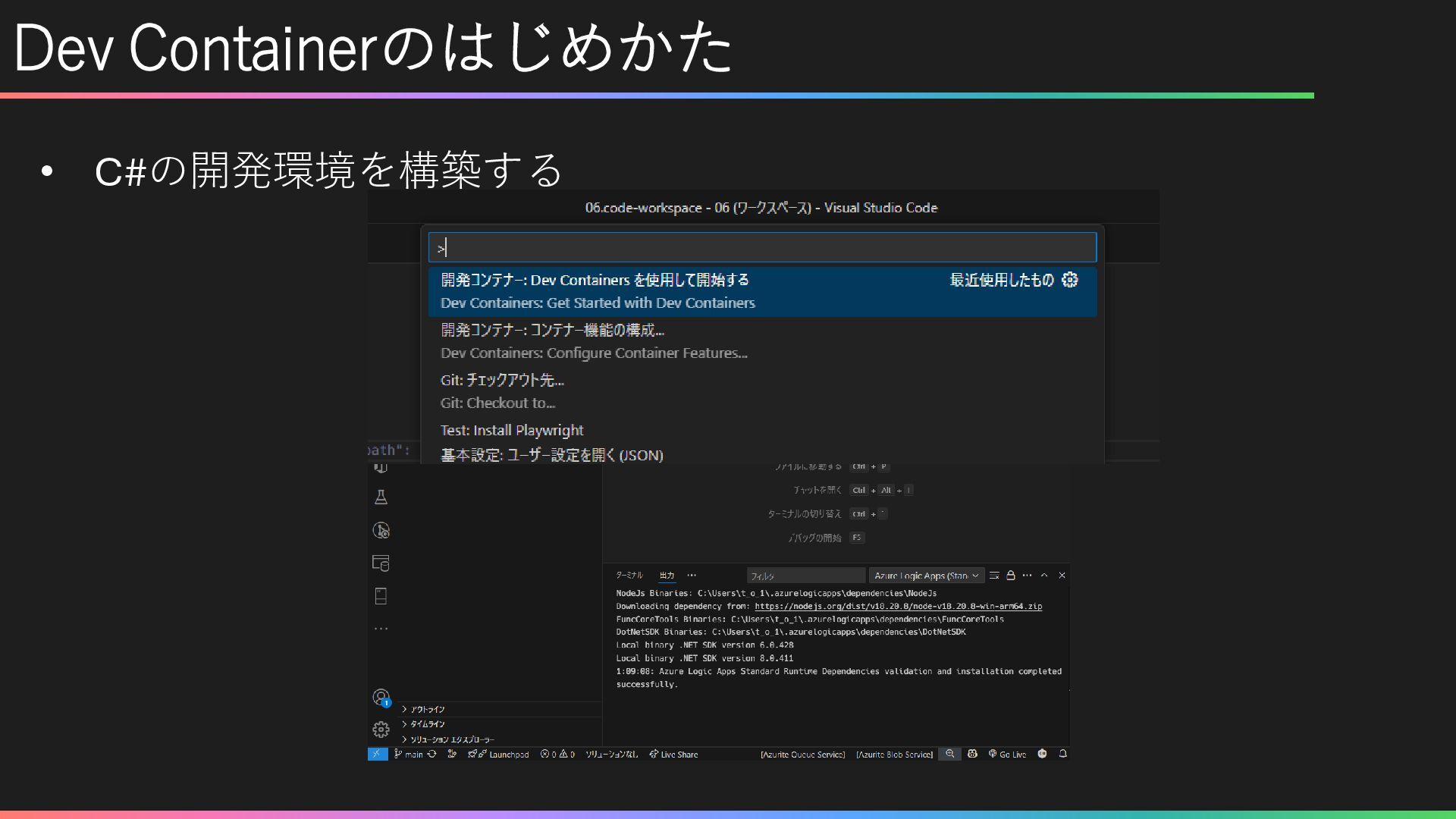Click the gear icon on the recently used command
The image size is (1456, 819).
pos(1069,280)
